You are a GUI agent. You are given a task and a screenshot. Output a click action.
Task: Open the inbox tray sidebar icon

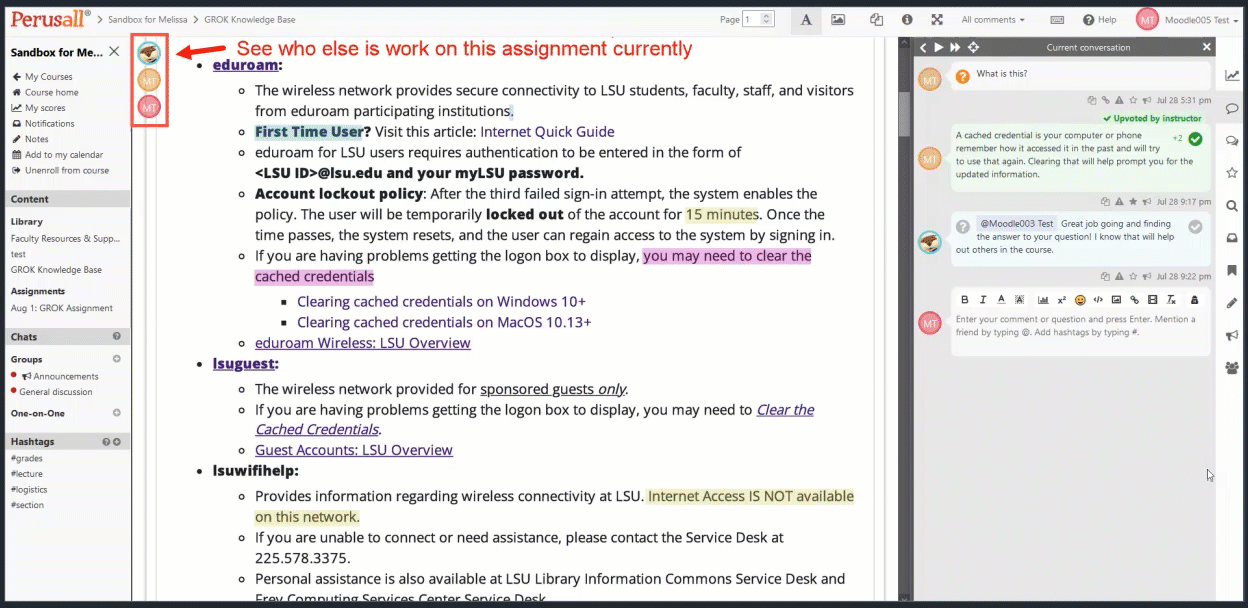pyautogui.click(x=1232, y=238)
